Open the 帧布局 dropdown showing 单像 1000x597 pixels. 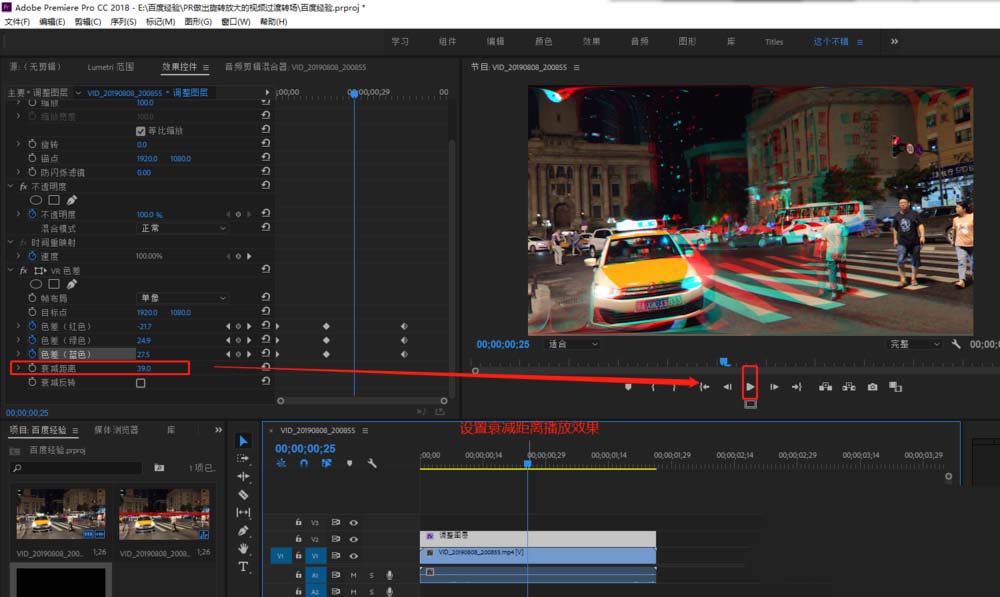pyautogui.click(x=182, y=298)
